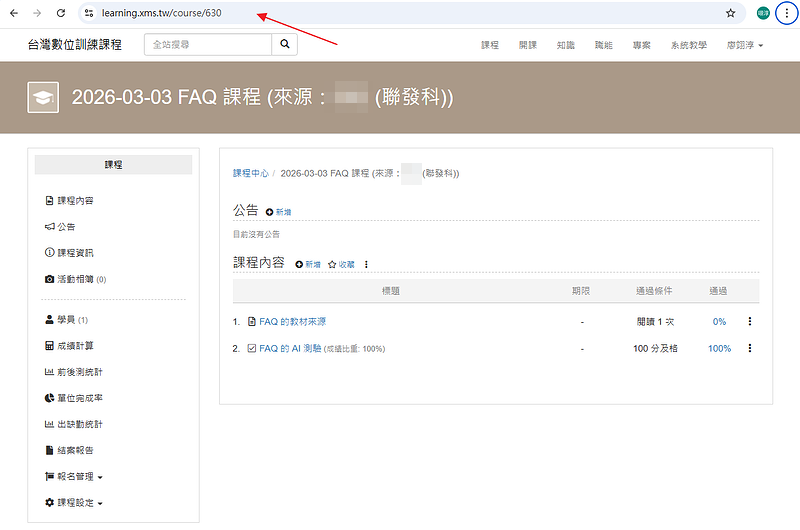Click the 全站搜尋 search field
The height and width of the screenshot is (530, 800).
click(x=208, y=45)
